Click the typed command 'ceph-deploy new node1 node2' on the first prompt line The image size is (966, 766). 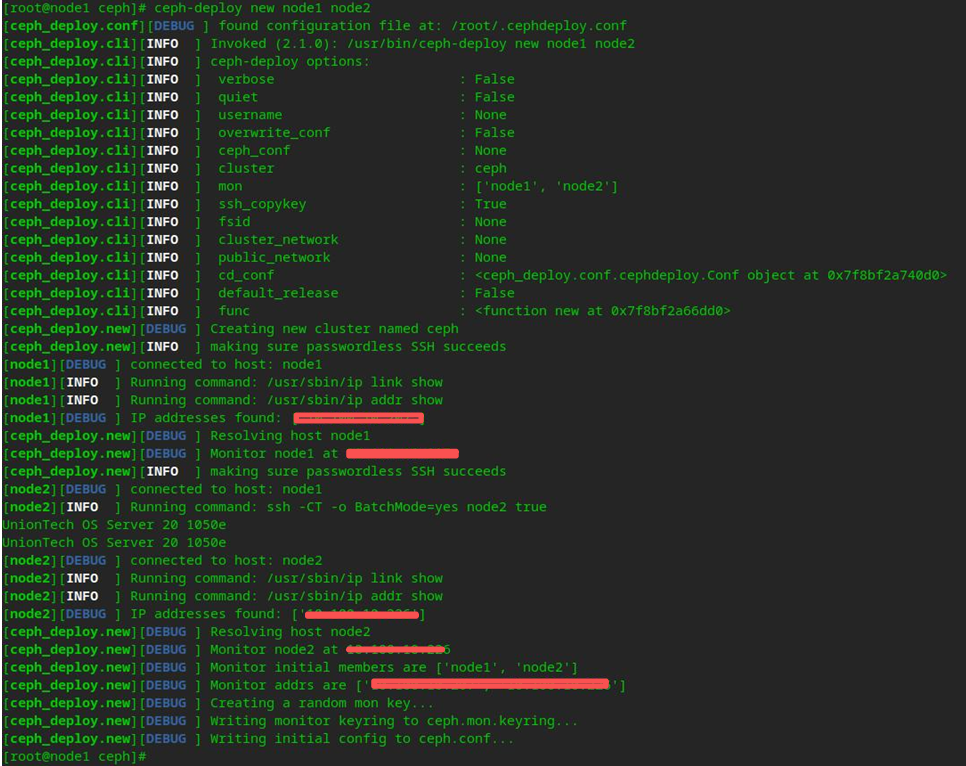click(x=262, y=8)
